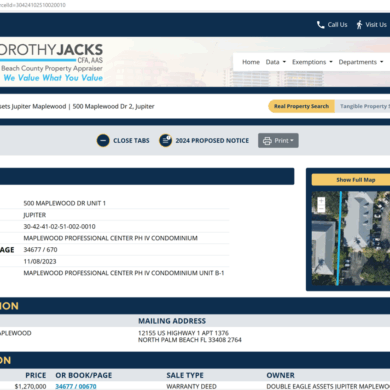Click the Dorothy Jacks Property Appraiser logo

pyautogui.click(x=51, y=62)
